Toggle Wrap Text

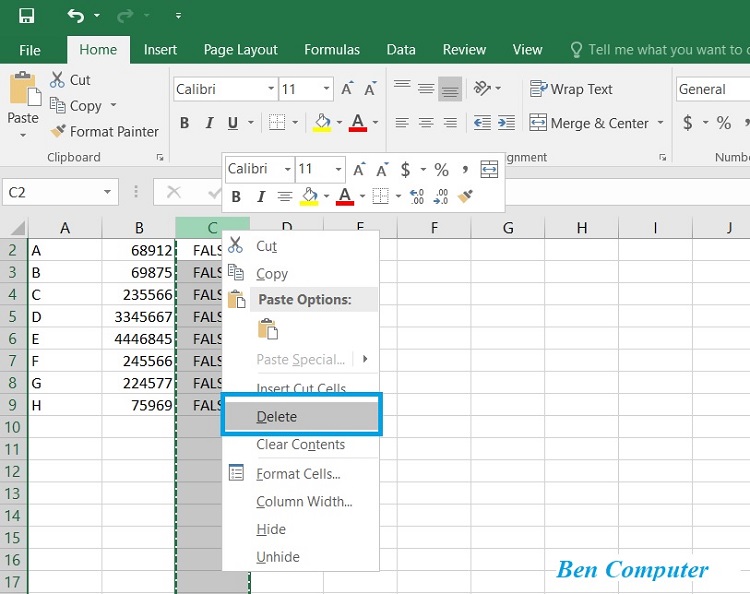point(571,89)
